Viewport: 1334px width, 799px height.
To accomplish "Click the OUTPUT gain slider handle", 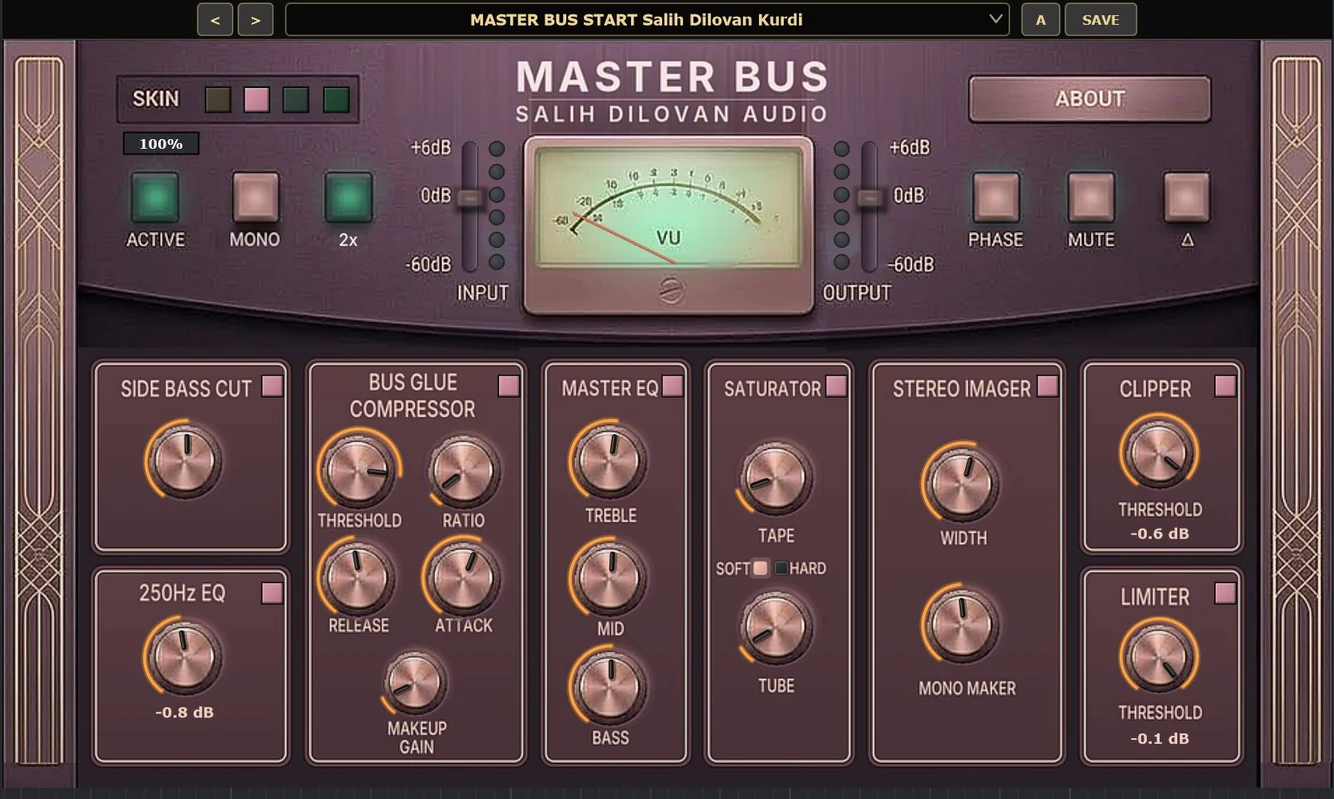I will (870, 198).
